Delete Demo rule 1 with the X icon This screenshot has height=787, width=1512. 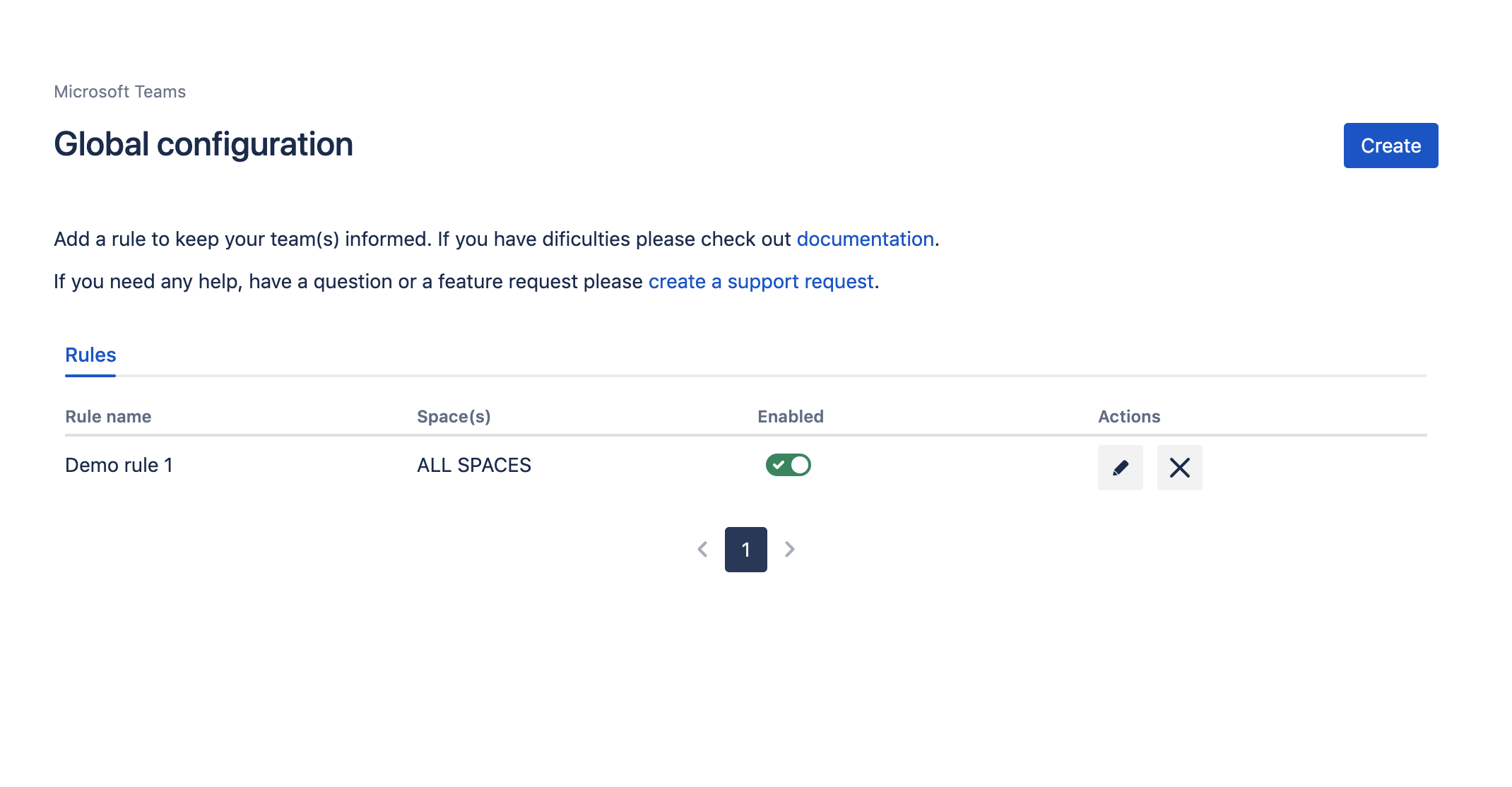[1179, 468]
